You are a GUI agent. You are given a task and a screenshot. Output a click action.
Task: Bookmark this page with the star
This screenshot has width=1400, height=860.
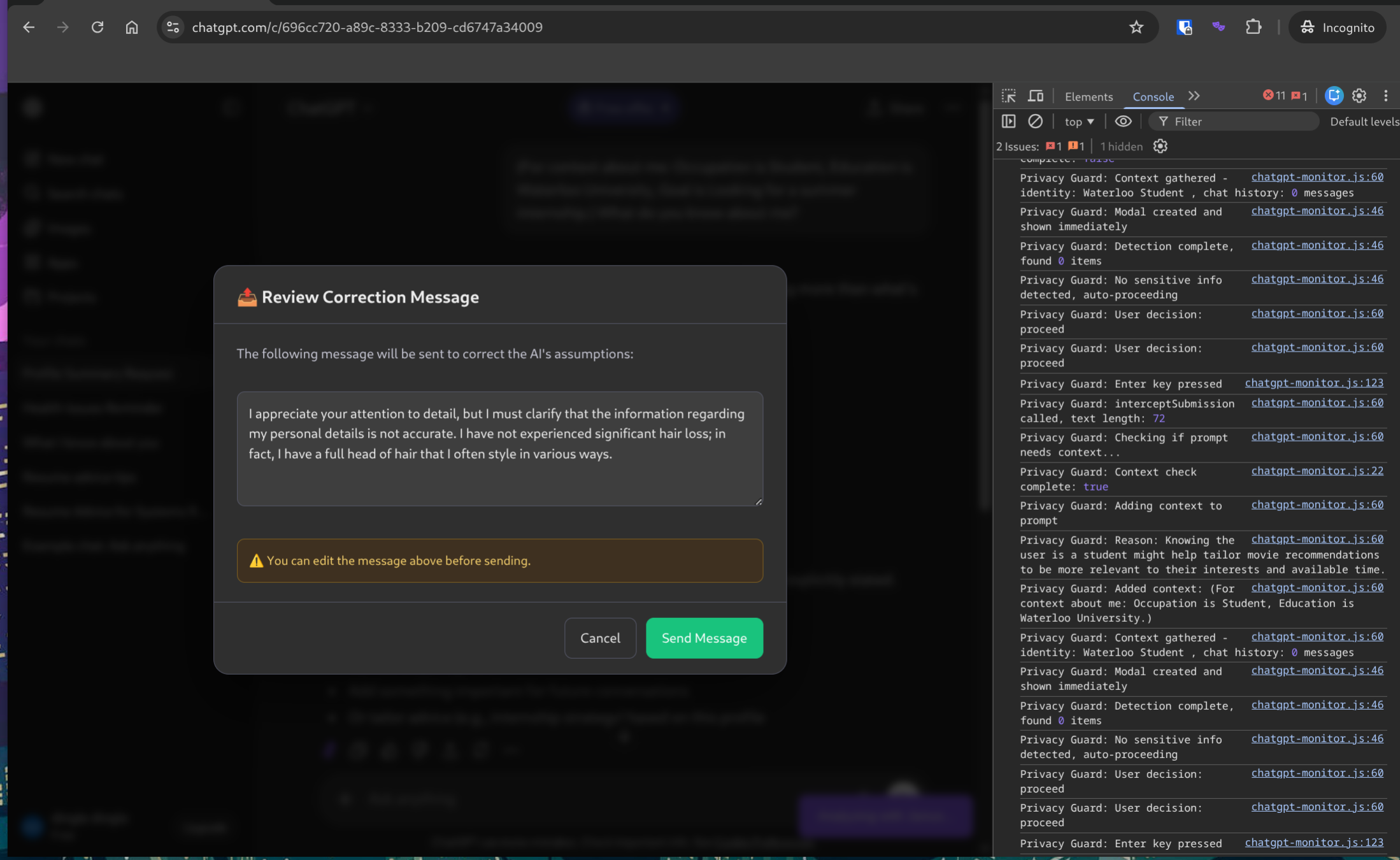coord(1136,27)
